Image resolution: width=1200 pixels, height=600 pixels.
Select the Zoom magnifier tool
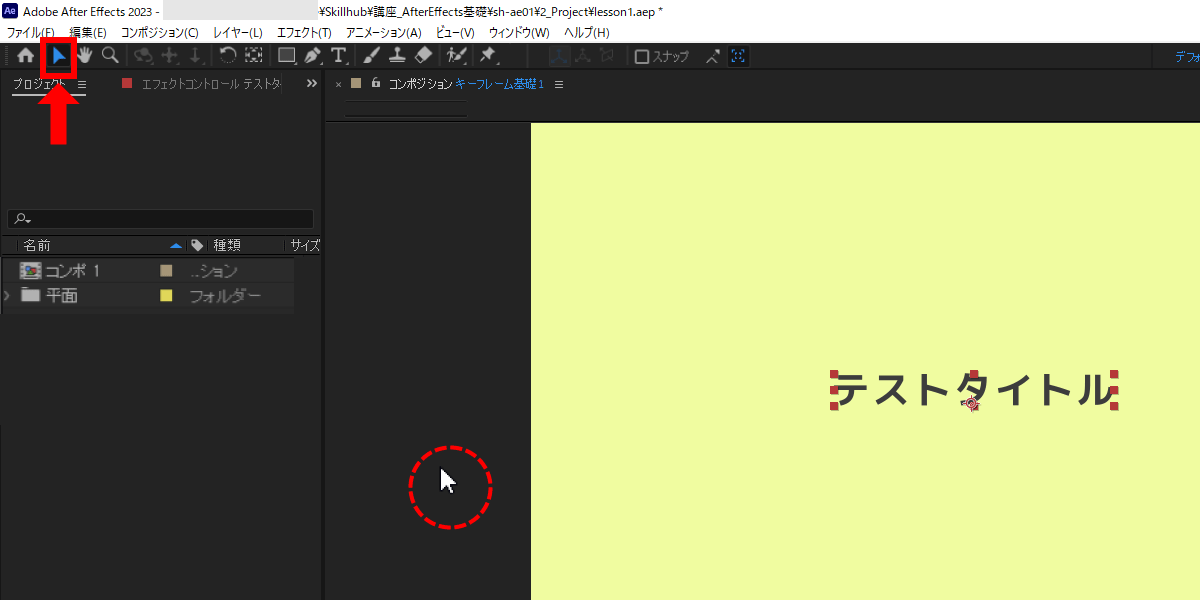coord(110,56)
